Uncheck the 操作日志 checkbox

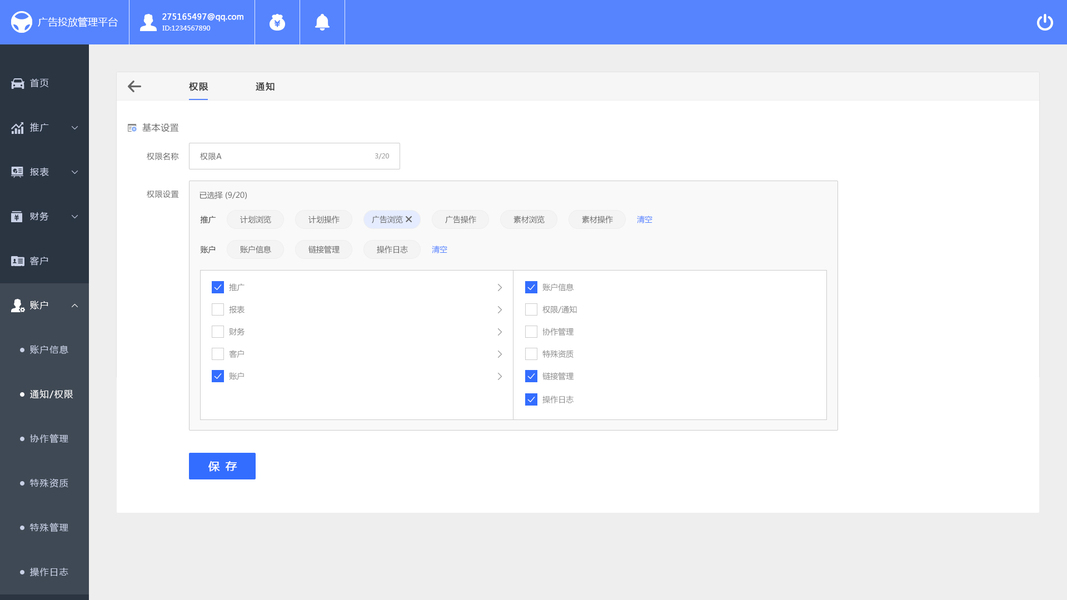point(531,399)
